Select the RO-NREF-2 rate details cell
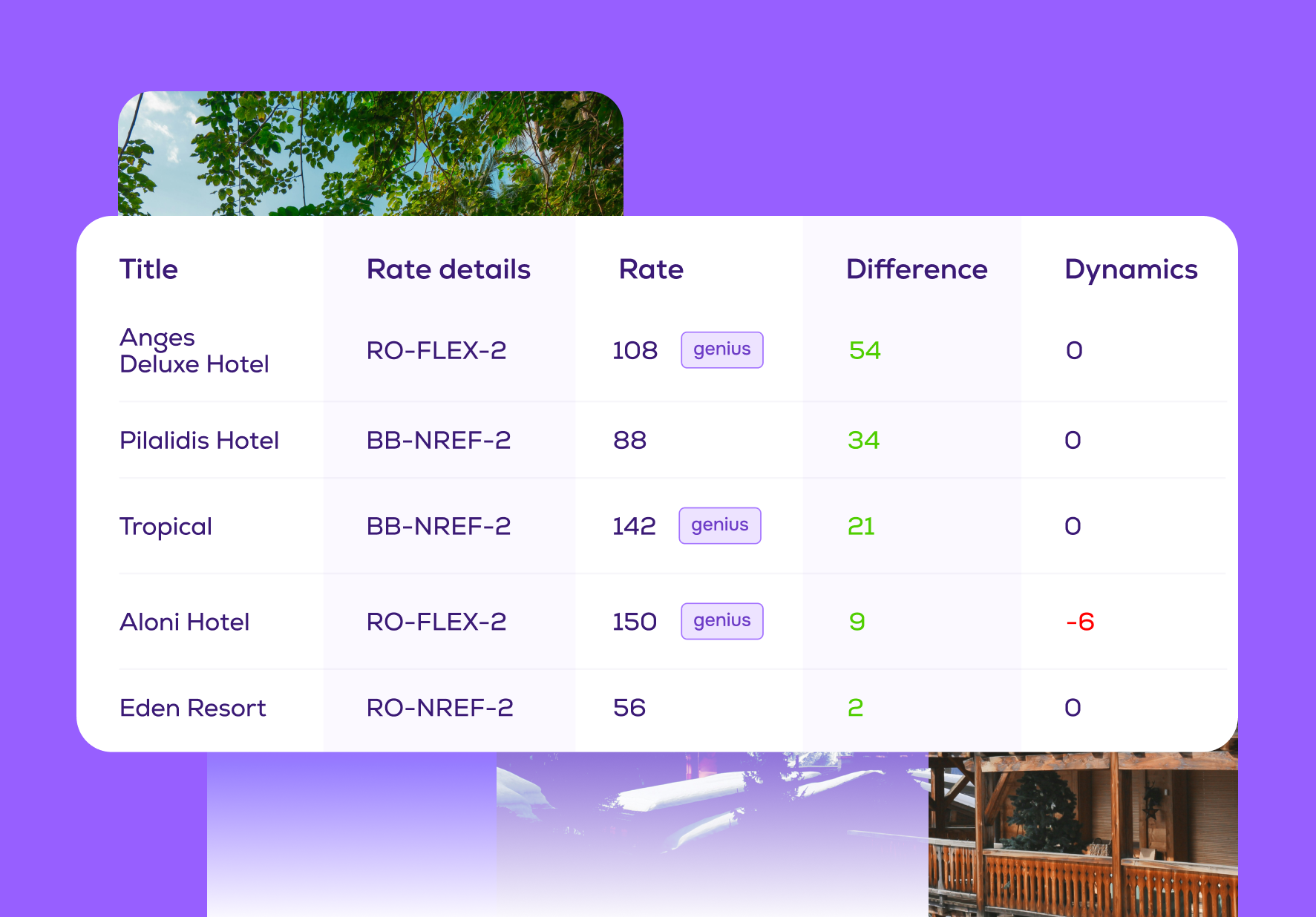 [439, 708]
